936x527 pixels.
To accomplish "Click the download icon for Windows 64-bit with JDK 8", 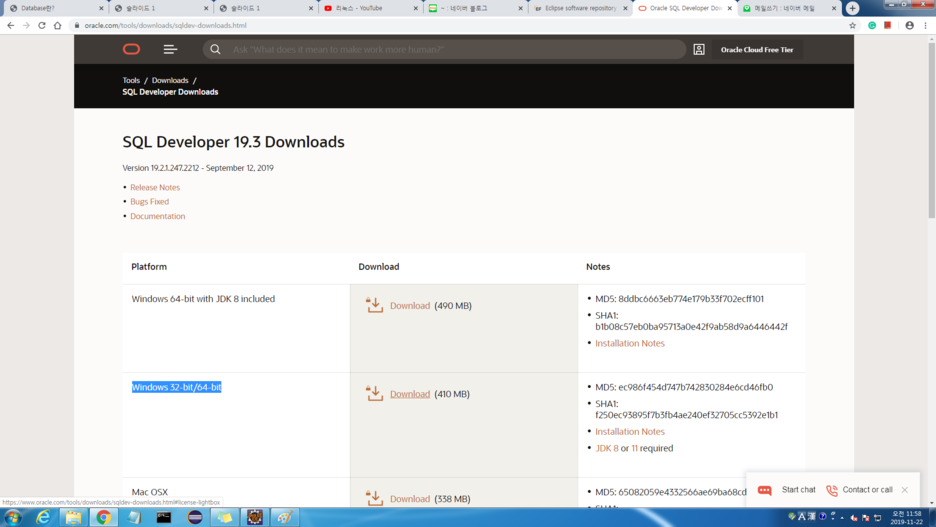I will click(x=374, y=305).
